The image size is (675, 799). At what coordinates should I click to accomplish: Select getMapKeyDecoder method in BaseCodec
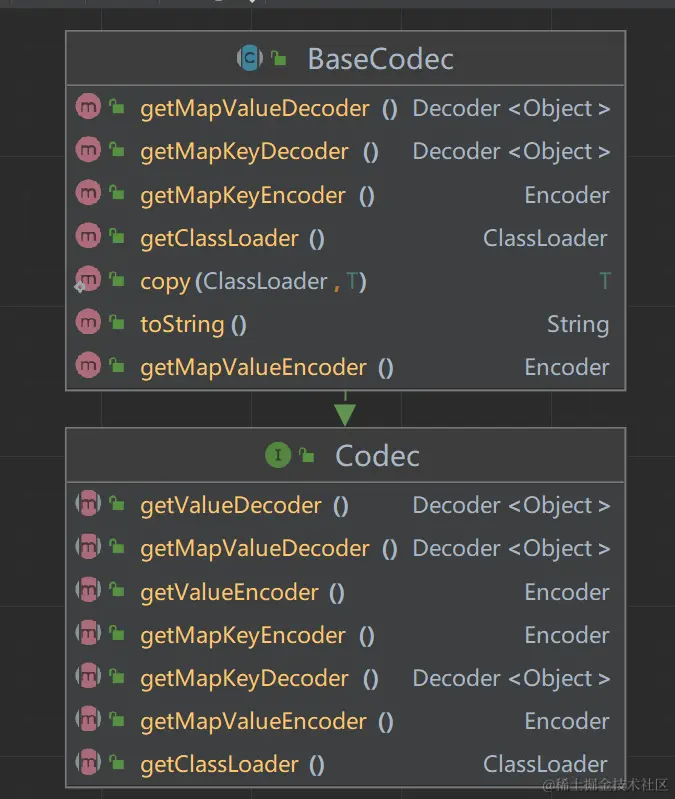[345, 151]
